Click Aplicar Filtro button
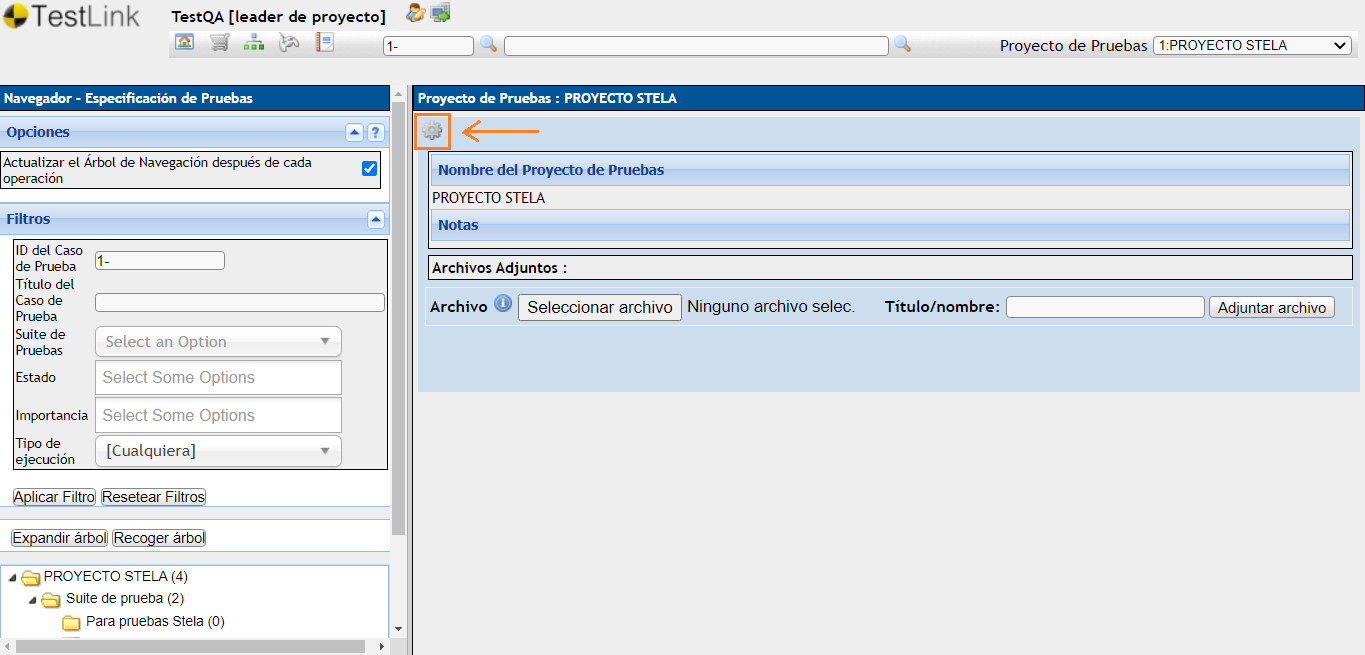This screenshot has height=655, width=1365. pos(54,497)
